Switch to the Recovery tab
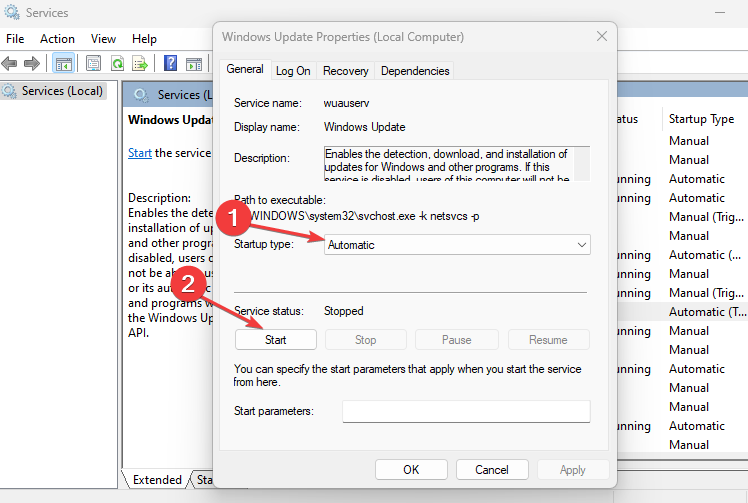This screenshot has width=748, height=503. coord(345,71)
